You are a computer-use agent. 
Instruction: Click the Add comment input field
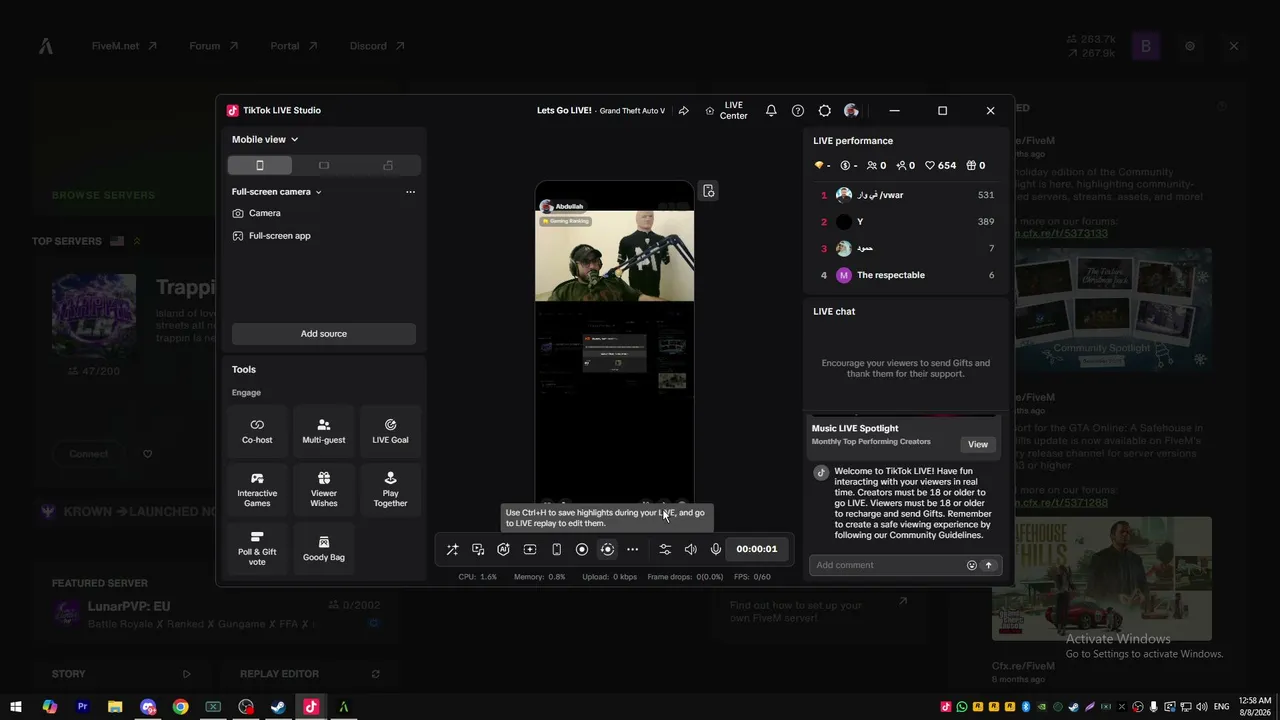(x=888, y=565)
